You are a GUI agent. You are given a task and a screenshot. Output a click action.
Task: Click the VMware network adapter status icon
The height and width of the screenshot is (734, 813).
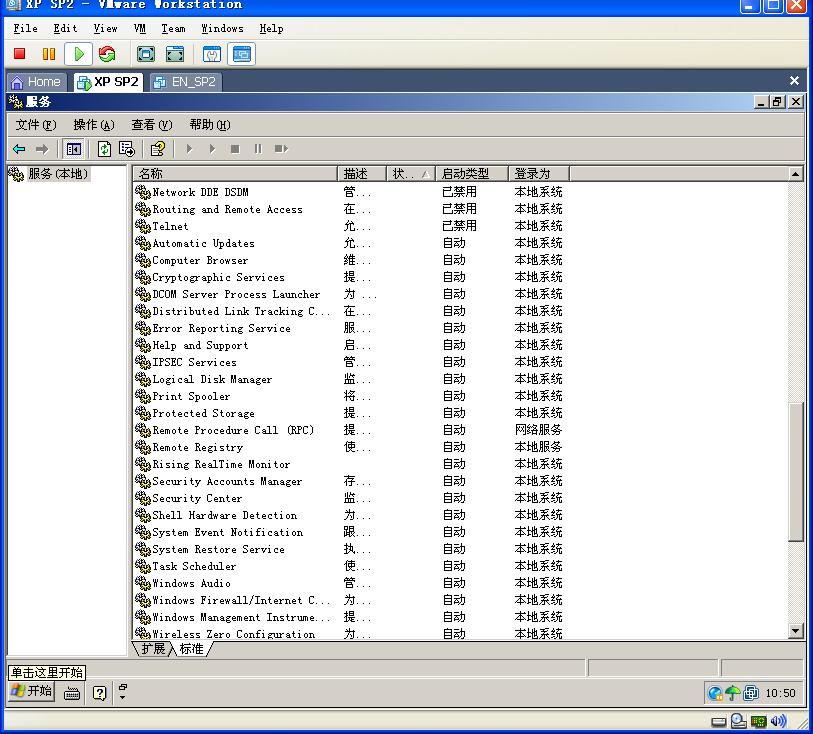[759, 722]
